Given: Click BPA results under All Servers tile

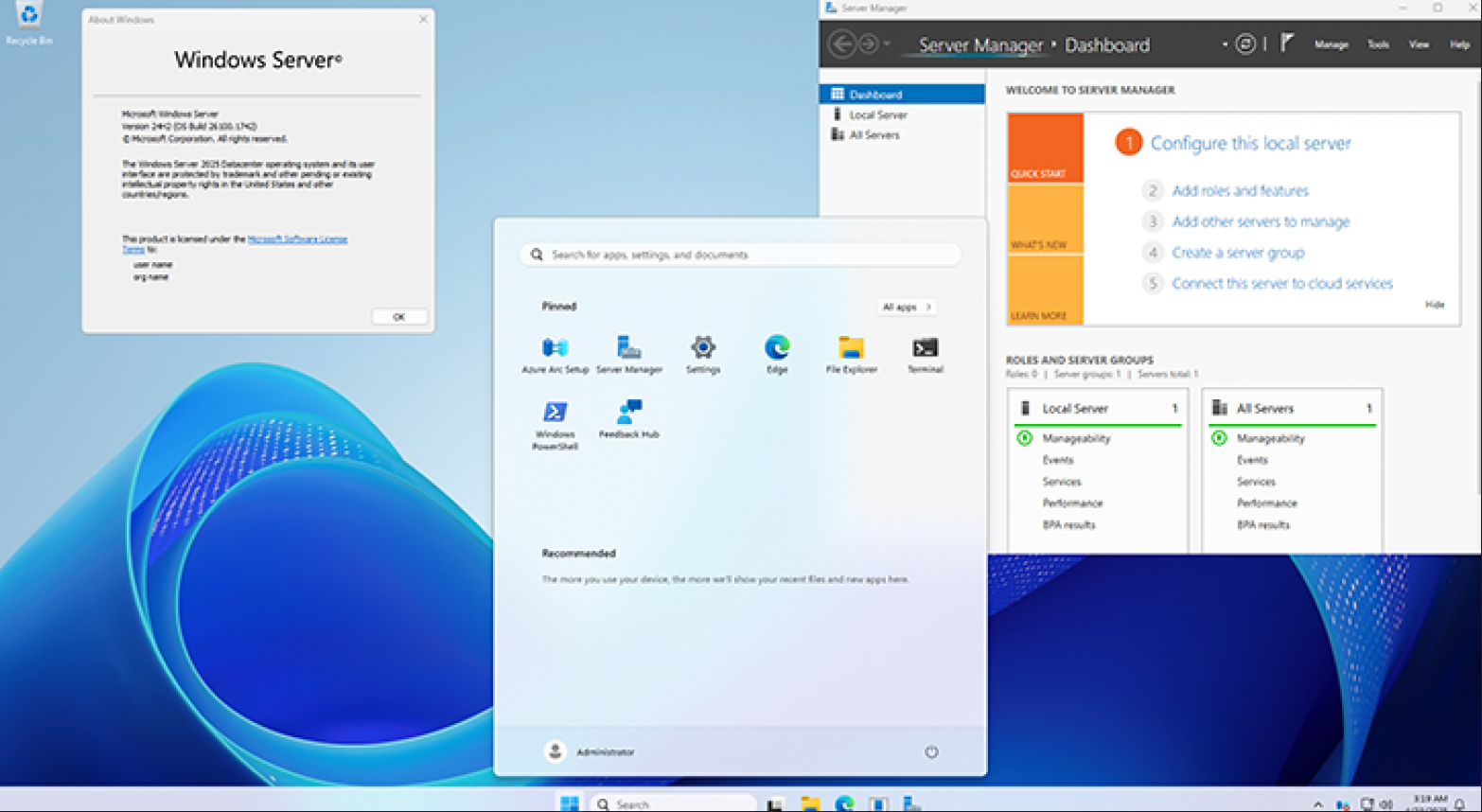Looking at the screenshot, I should (1262, 525).
